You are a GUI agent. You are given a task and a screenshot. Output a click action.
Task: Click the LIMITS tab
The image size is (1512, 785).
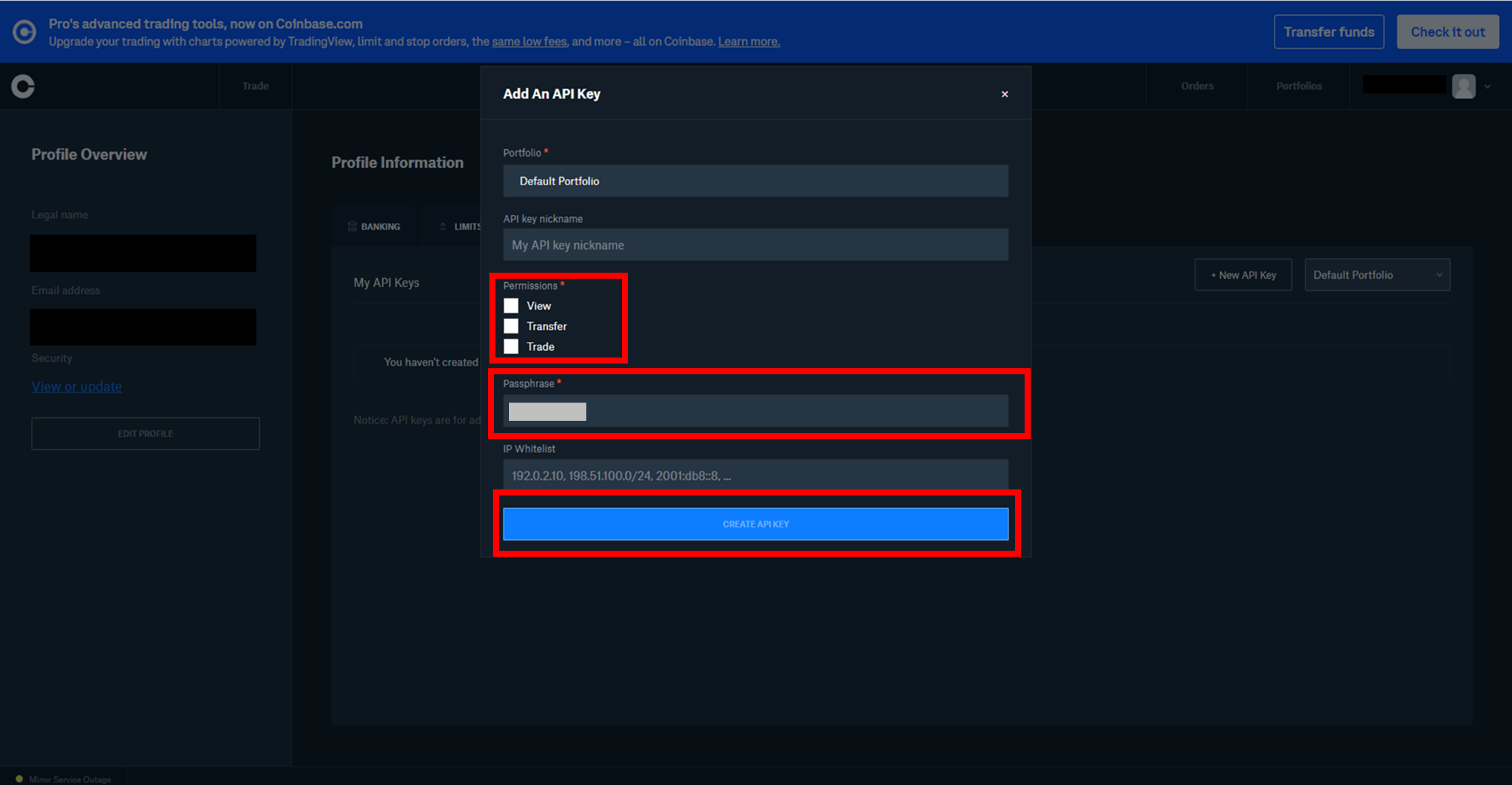point(463,225)
